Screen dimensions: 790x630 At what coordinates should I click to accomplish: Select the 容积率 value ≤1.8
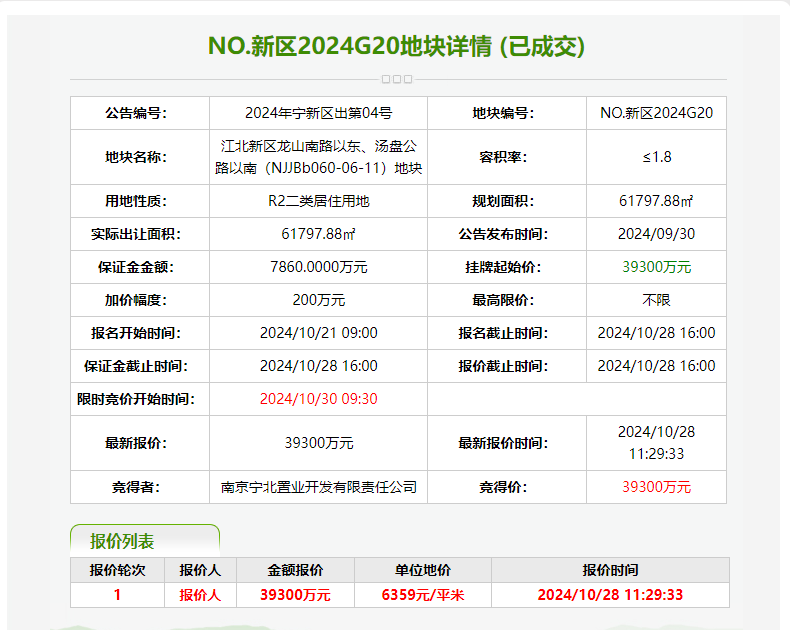(656, 157)
